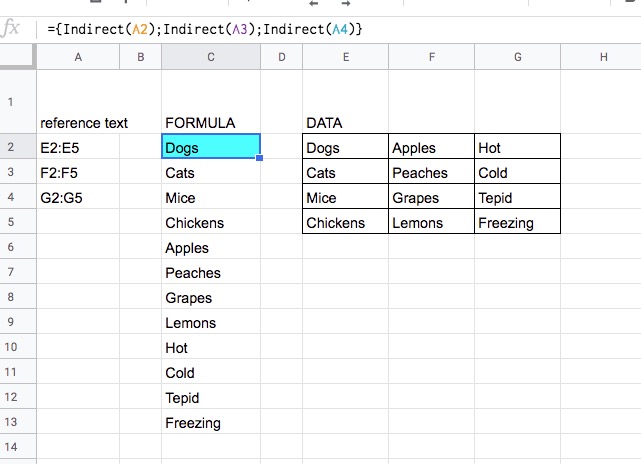The height and width of the screenshot is (464, 641).
Task: Select the Tepid cell in column C
Action: (x=211, y=397)
